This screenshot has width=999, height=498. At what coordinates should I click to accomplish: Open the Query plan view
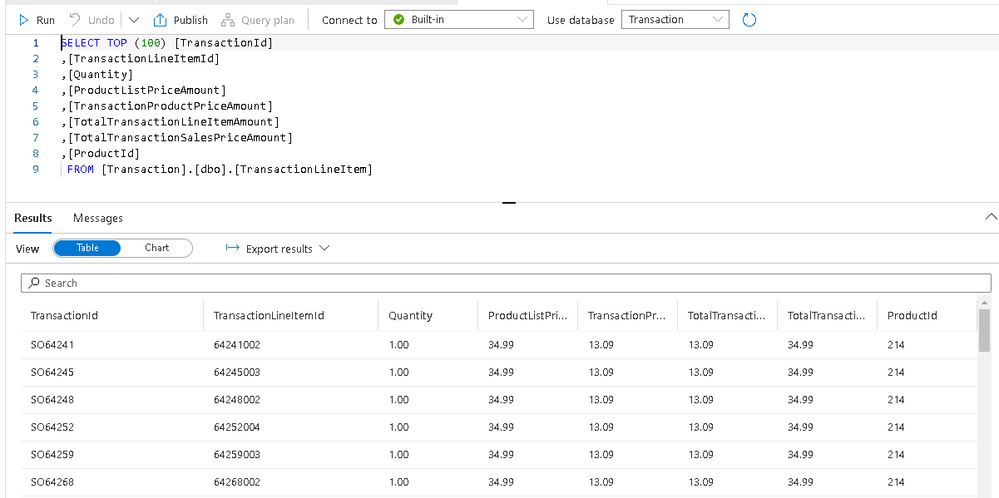[257, 20]
